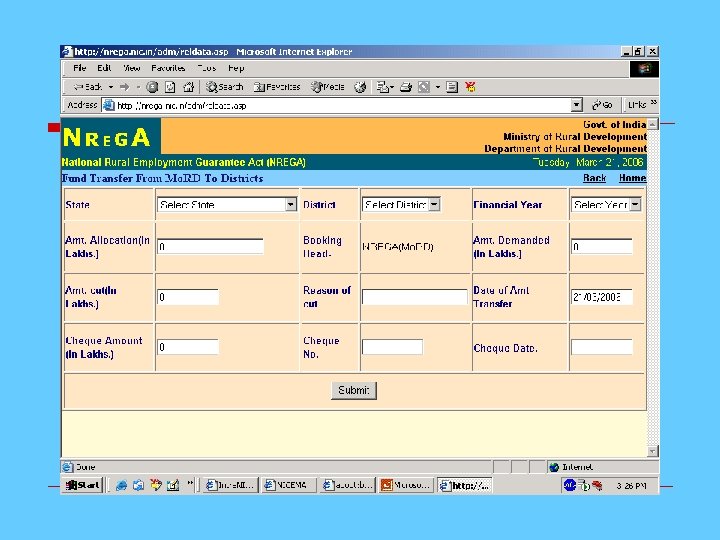Launch Internet Explorer quick launch icon

click(121, 485)
